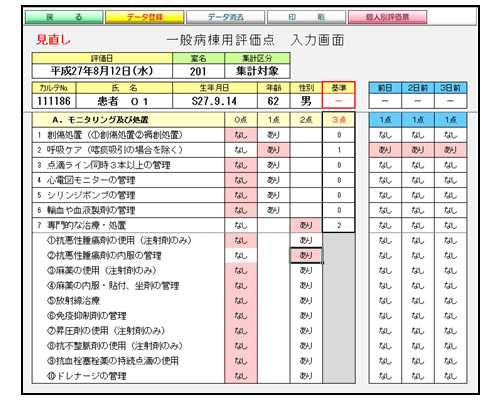The image size is (500, 400).
Task: Click the カルテNo. field 111186
Action: click(x=54, y=101)
